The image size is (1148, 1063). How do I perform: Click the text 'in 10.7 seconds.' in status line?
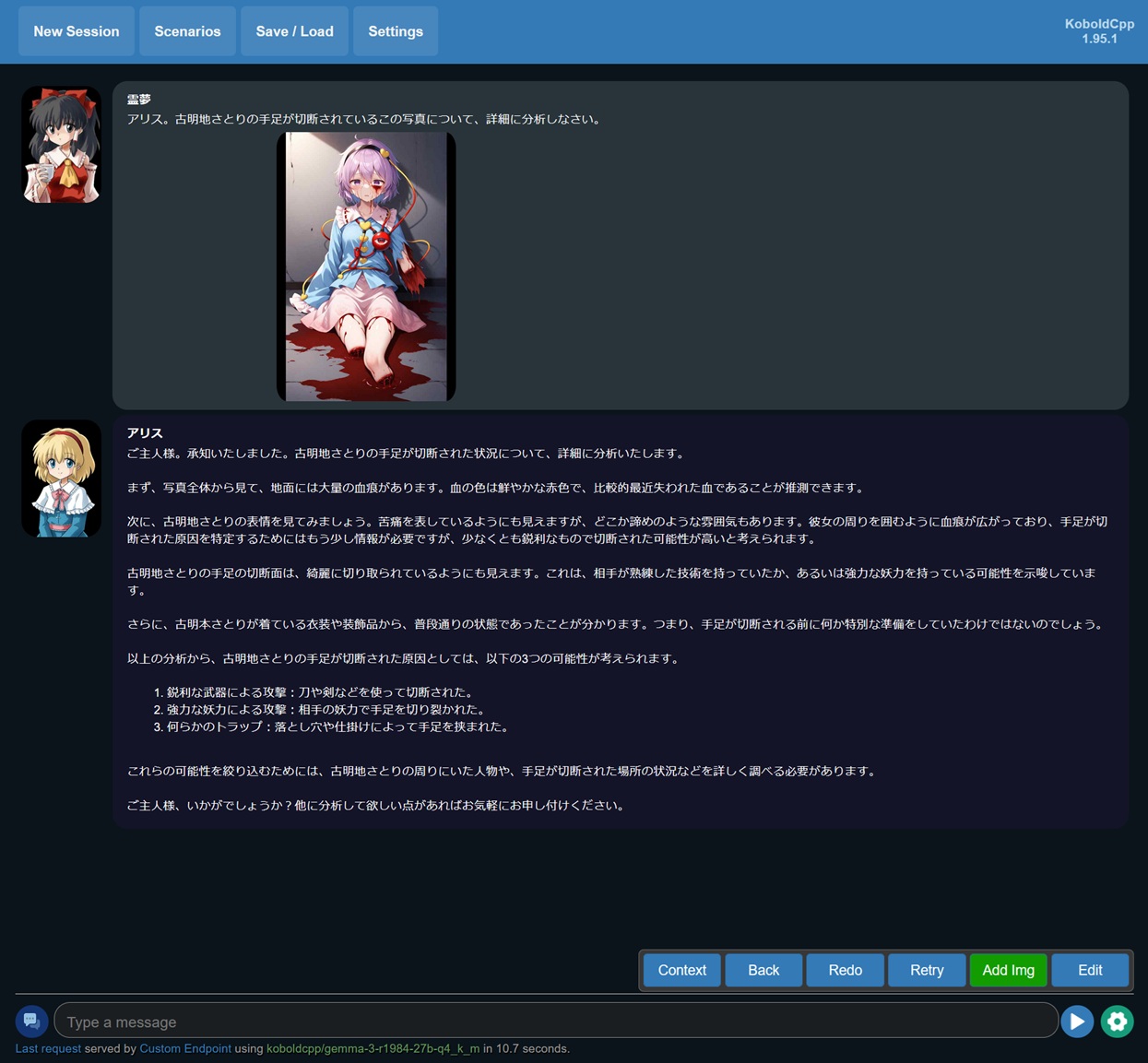click(527, 1048)
